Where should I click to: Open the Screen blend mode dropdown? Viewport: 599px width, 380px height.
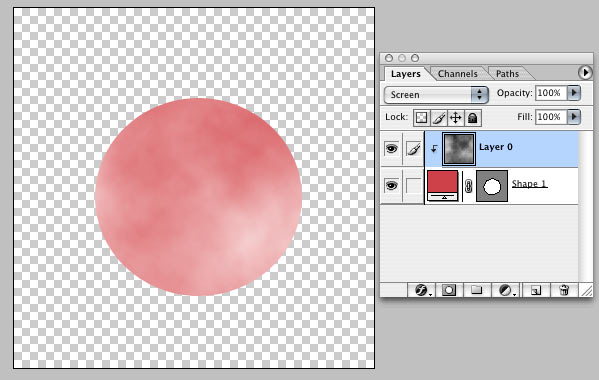coord(436,95)
